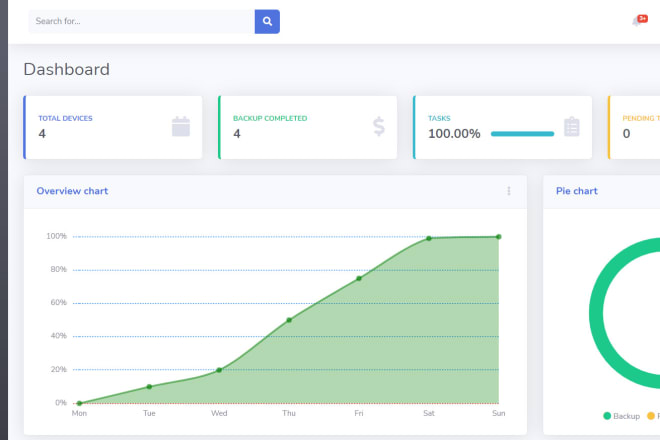660x440 pixels.
Task: Click the '60%' y-axis label
Action: pos(59,303)
